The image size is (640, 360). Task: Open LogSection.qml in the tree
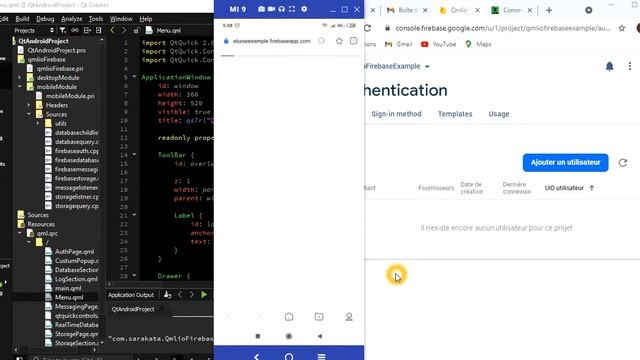[x=76, y=279]
